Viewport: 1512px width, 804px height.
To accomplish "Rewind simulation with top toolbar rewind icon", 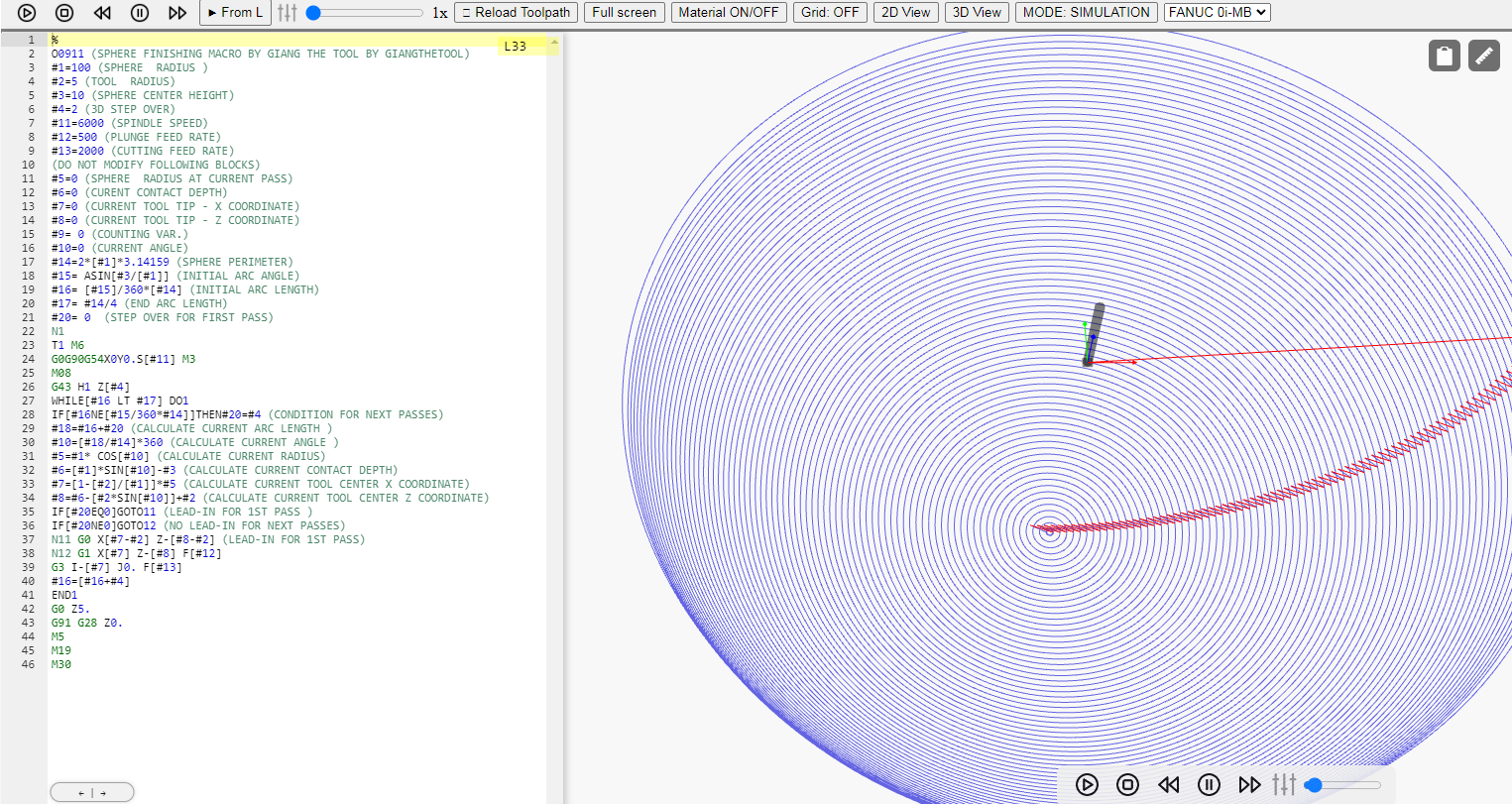I will point(102,13).
